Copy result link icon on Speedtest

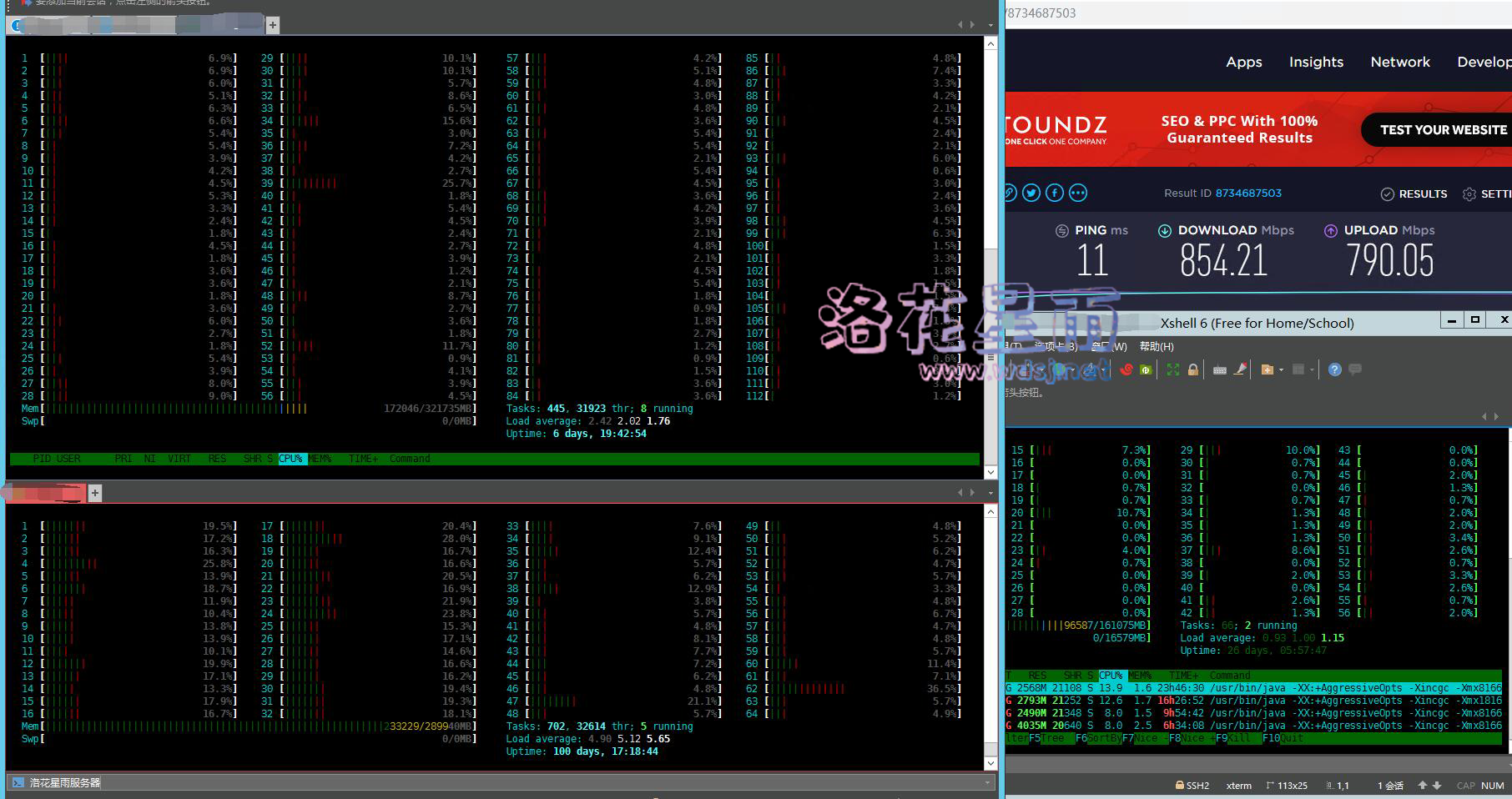pos(1010,193)
